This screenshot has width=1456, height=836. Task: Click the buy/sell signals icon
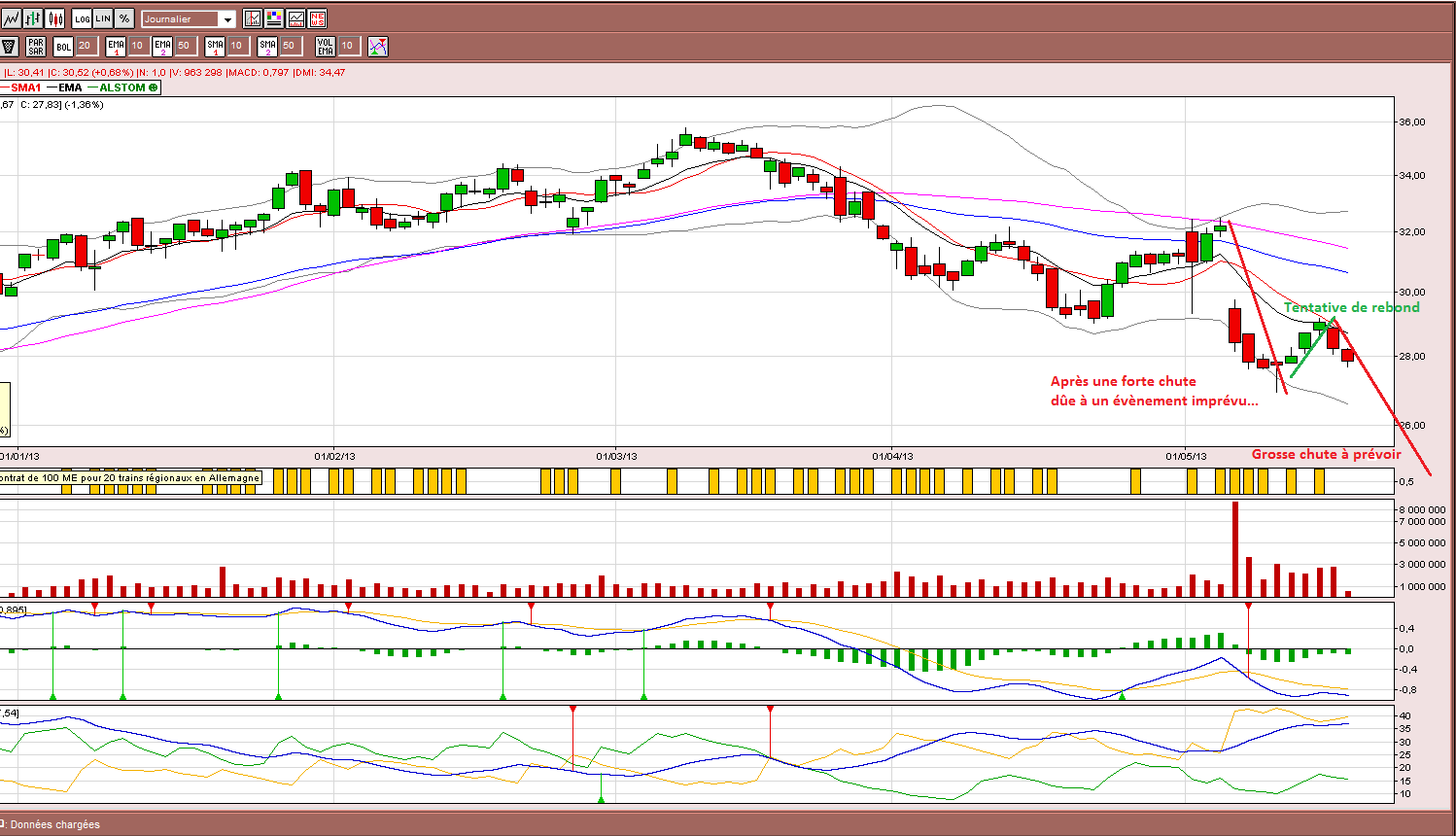coord(378,46)
